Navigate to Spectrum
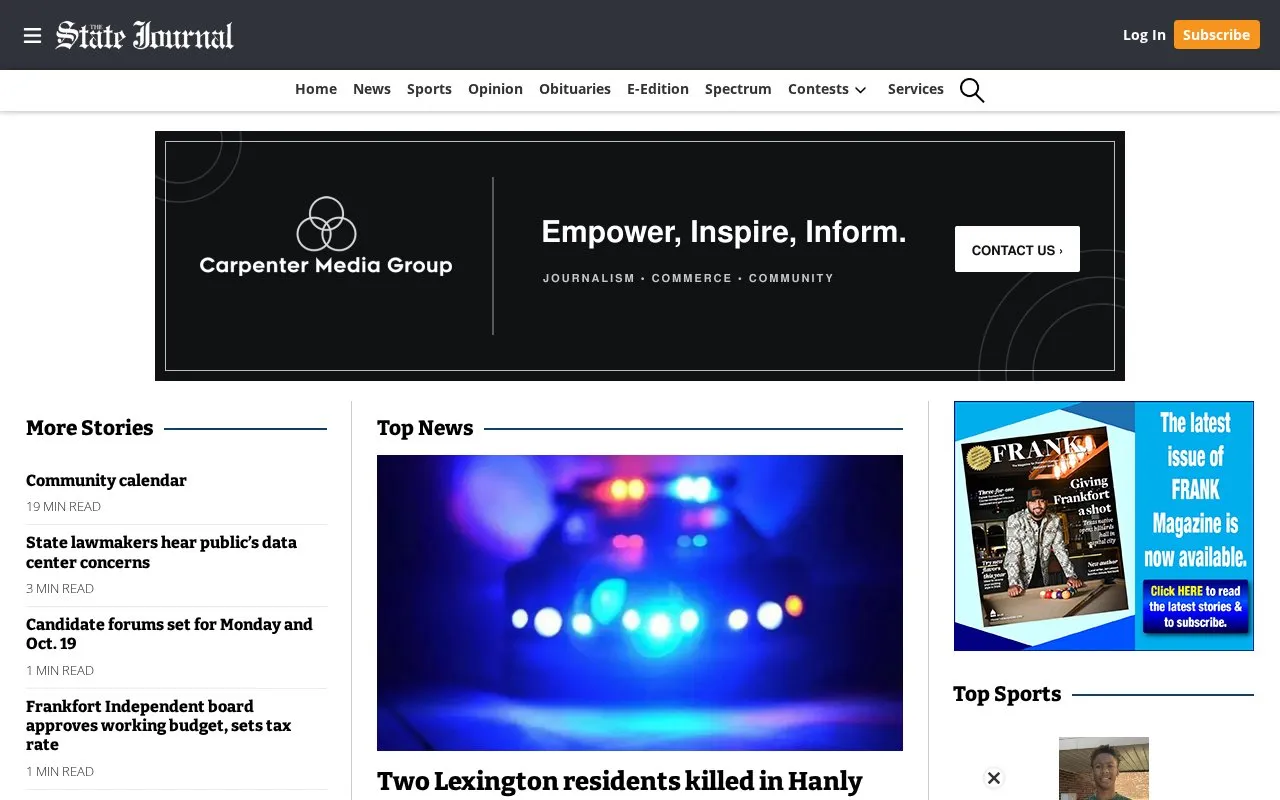 coord(738,89)
